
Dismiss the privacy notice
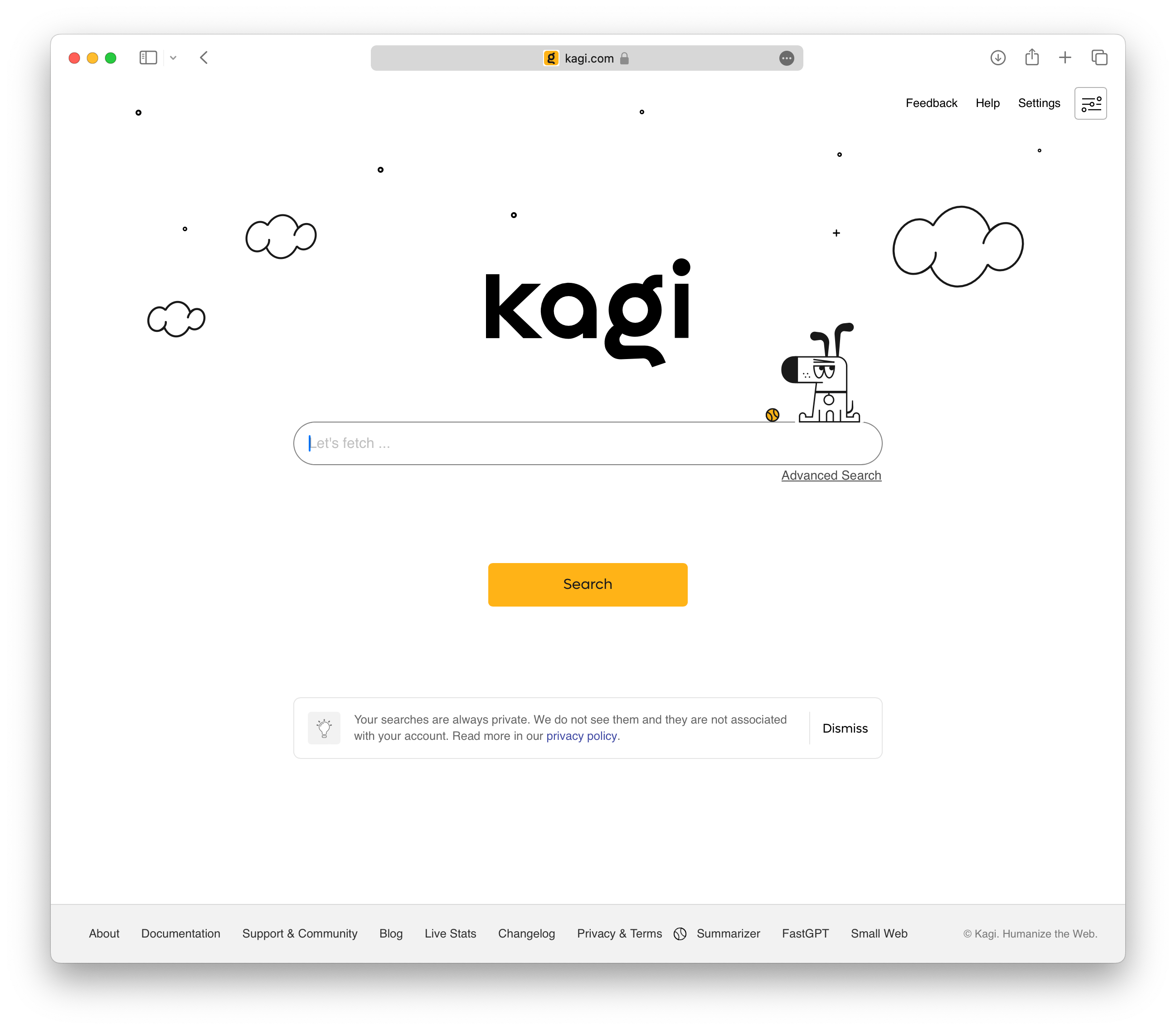point(845,728)
